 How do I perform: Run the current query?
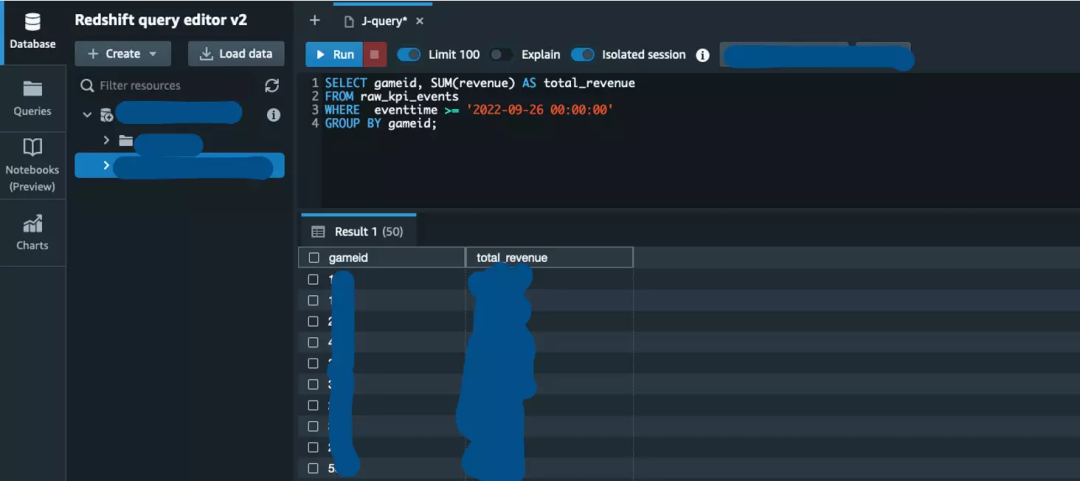334,54
